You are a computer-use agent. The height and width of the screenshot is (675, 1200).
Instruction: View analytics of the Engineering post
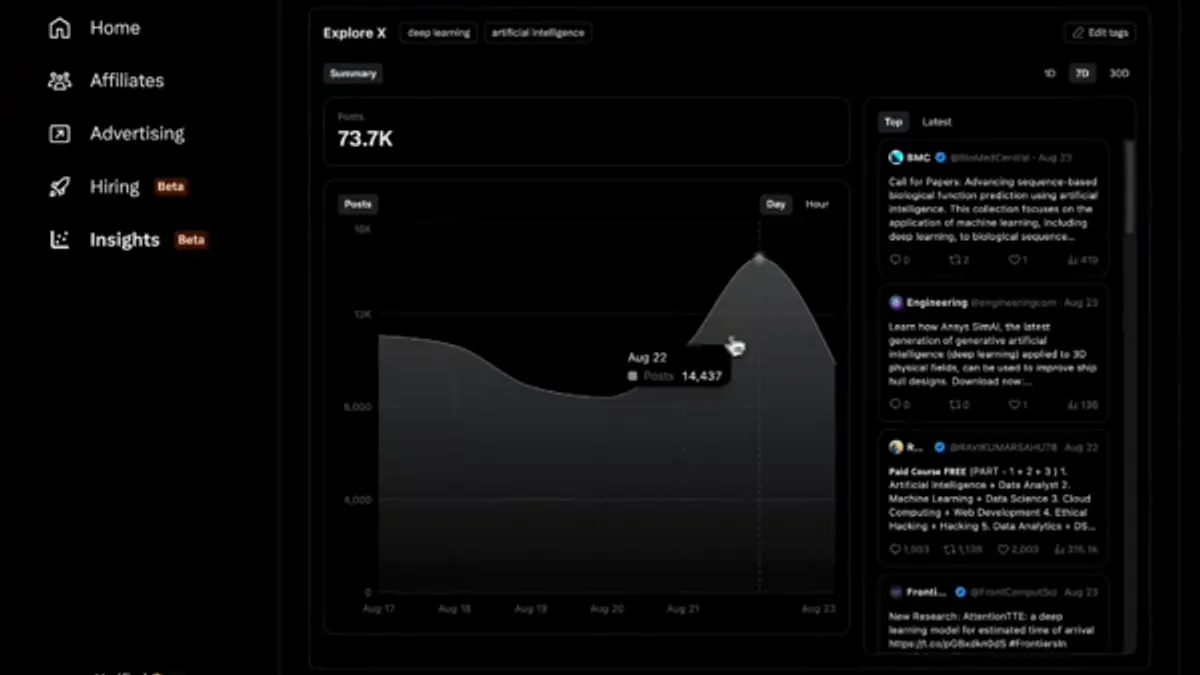[x=1082, y=405]
